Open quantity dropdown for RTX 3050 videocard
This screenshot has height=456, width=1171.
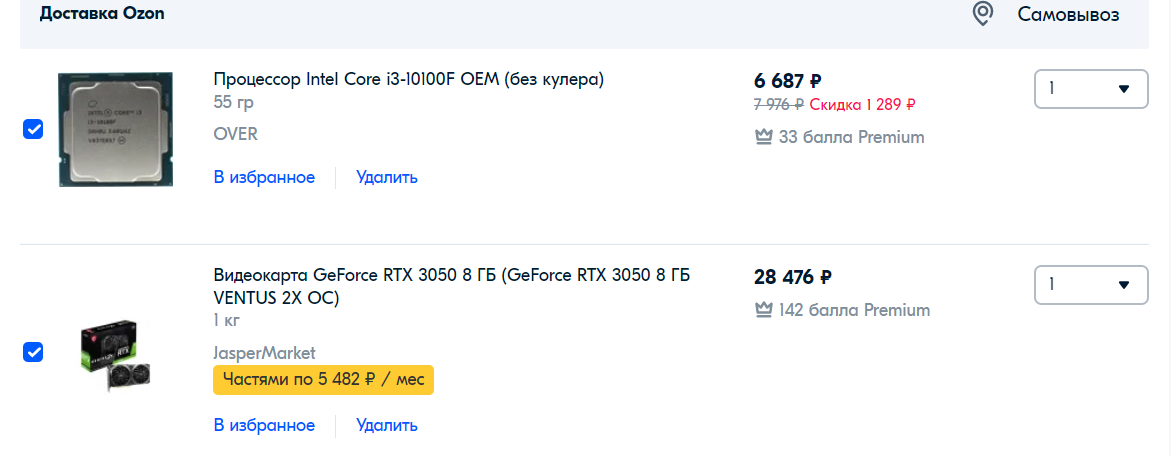(1090, 284)
